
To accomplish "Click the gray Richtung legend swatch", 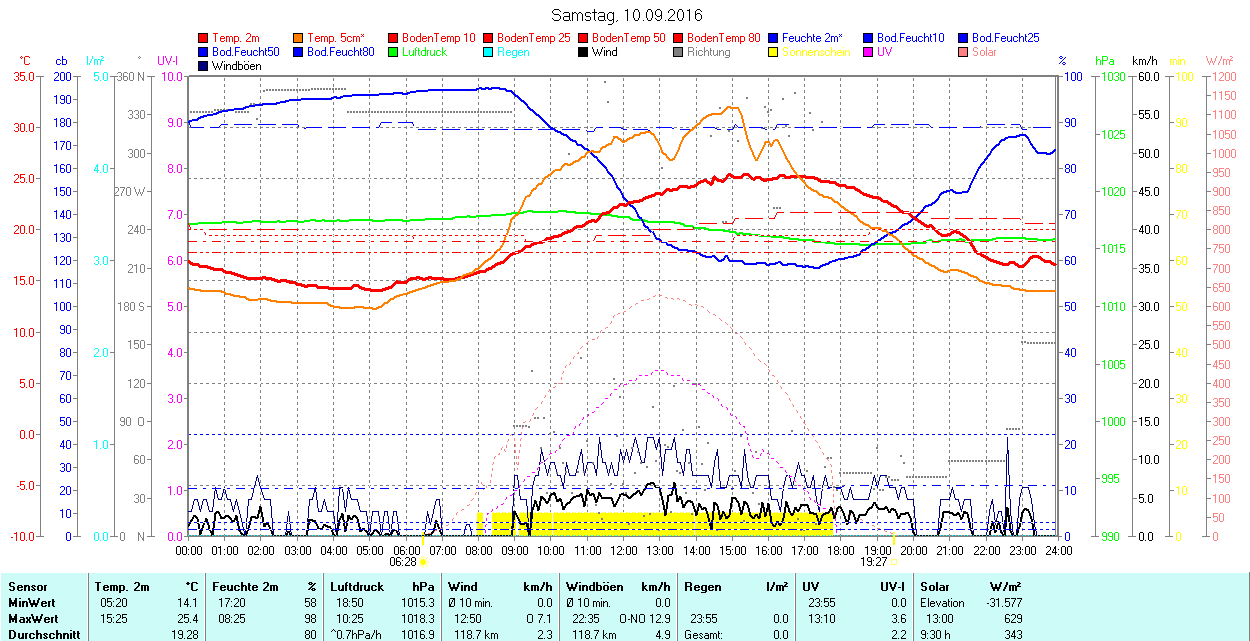I will 679,52.
